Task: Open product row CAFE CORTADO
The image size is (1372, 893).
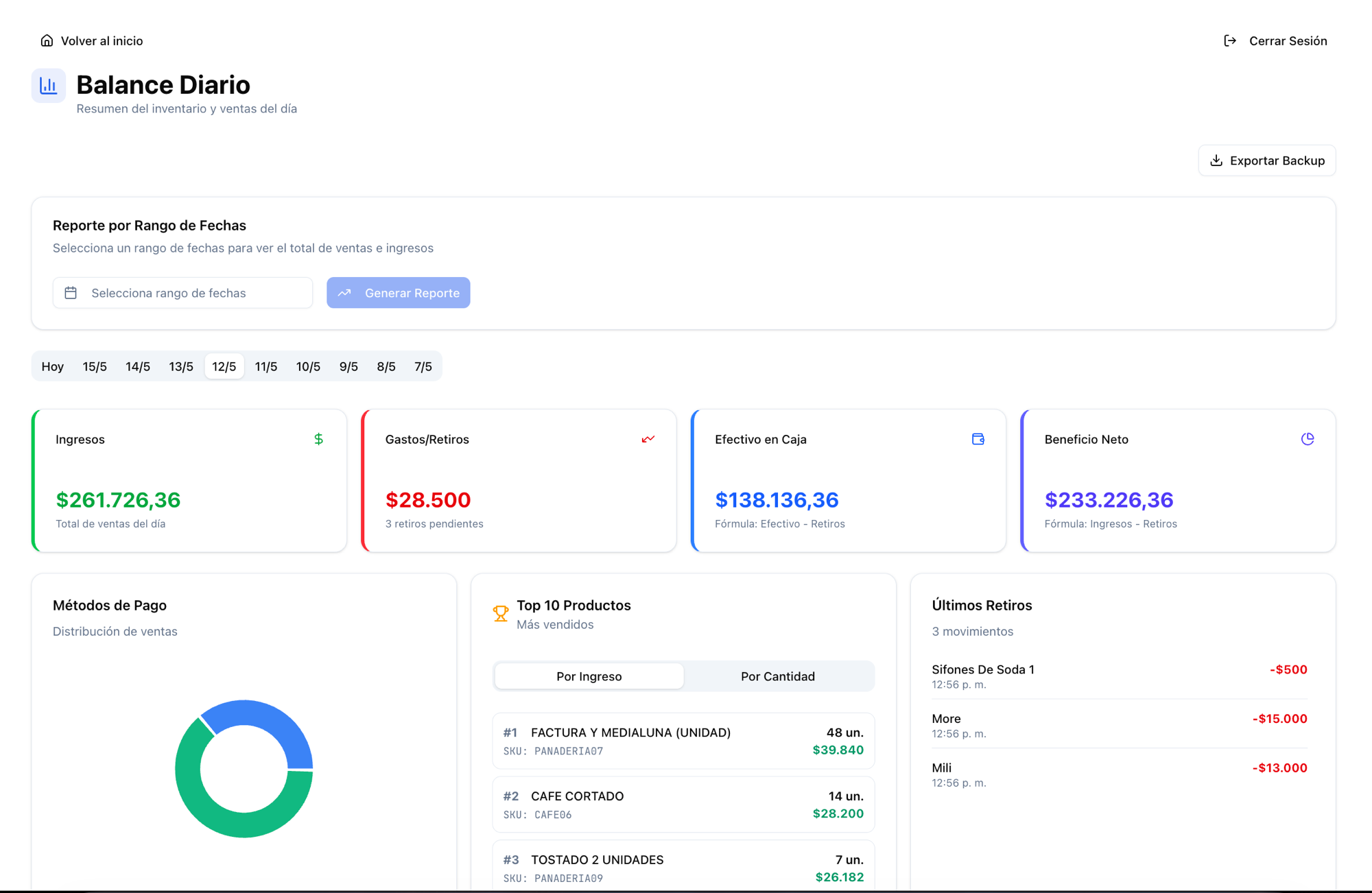Action: coord(683,805)
